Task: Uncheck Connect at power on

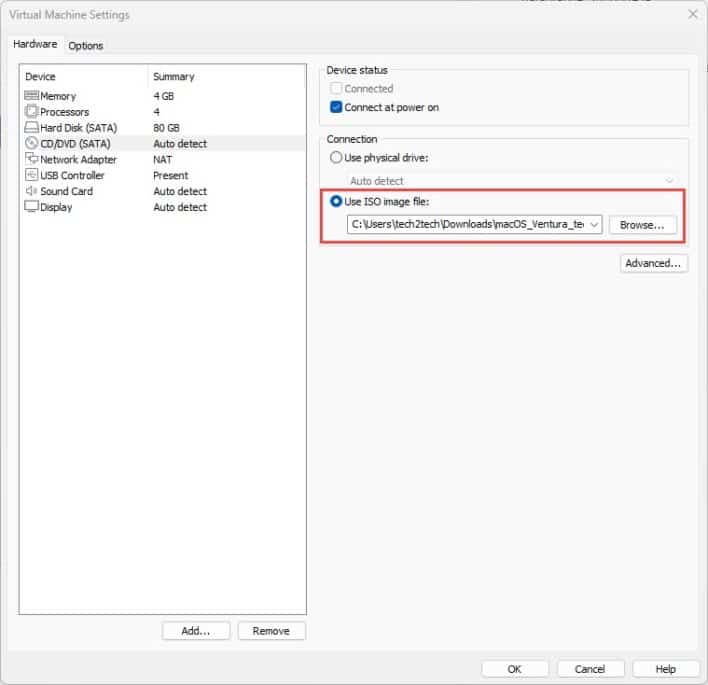Action: coord(337,107)
